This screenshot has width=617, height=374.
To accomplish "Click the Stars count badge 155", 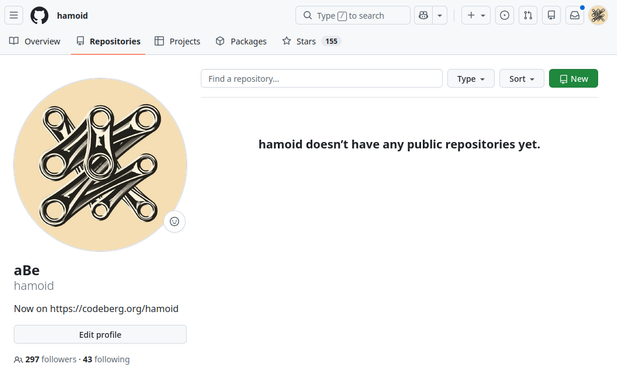I will coord(331,41).
